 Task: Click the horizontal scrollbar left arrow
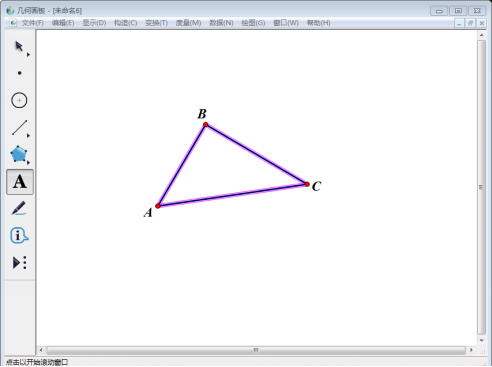[41, 350]
